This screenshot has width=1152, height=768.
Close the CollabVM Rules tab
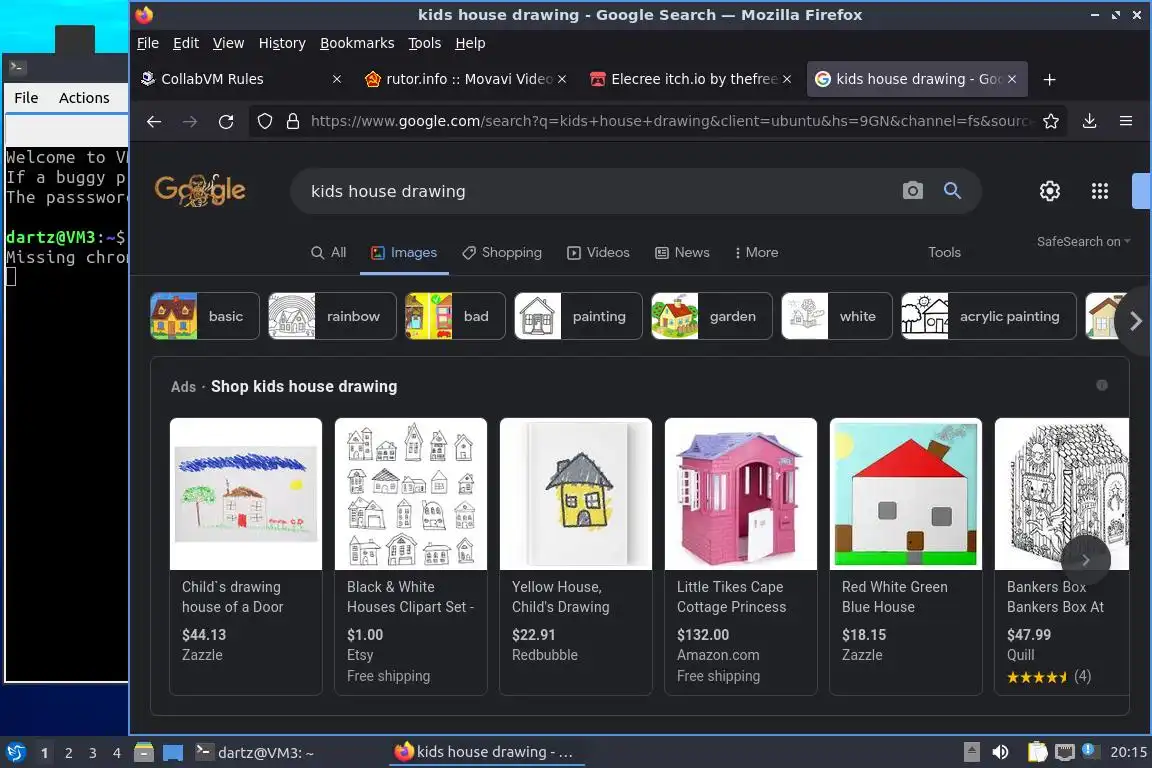coord(336,79)
